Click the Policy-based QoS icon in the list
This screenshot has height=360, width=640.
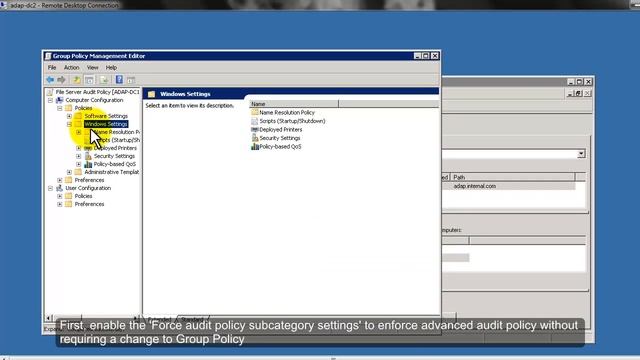255,147
